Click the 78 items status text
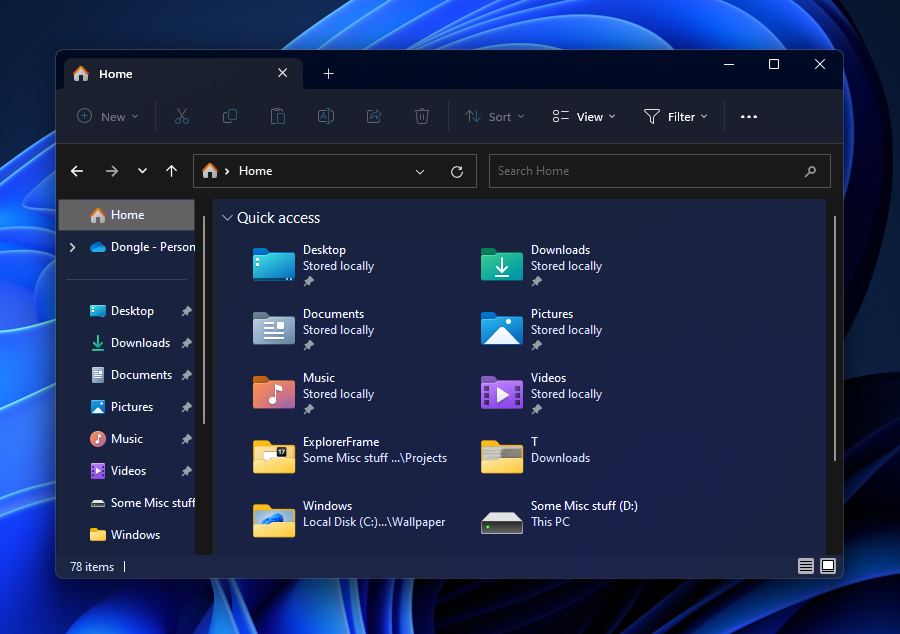 92,567
